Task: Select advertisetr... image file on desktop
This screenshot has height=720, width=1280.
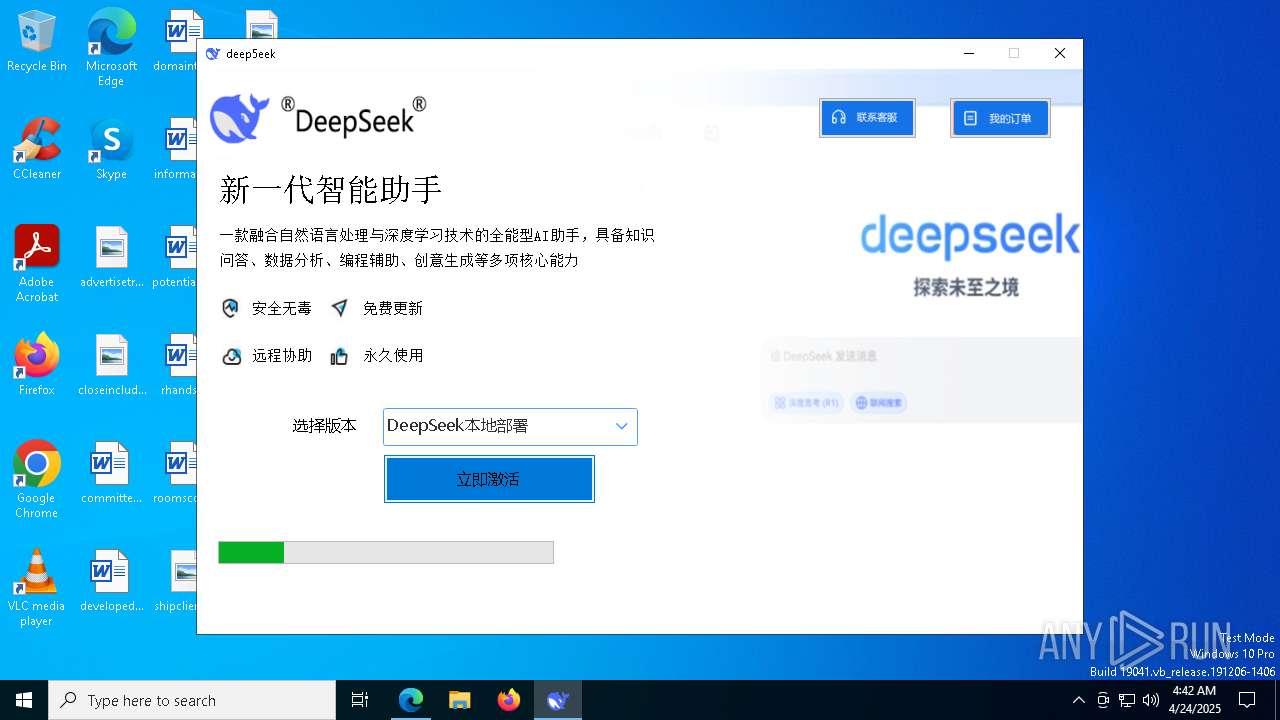Action: pyautogui.click(x=111, y=257)
